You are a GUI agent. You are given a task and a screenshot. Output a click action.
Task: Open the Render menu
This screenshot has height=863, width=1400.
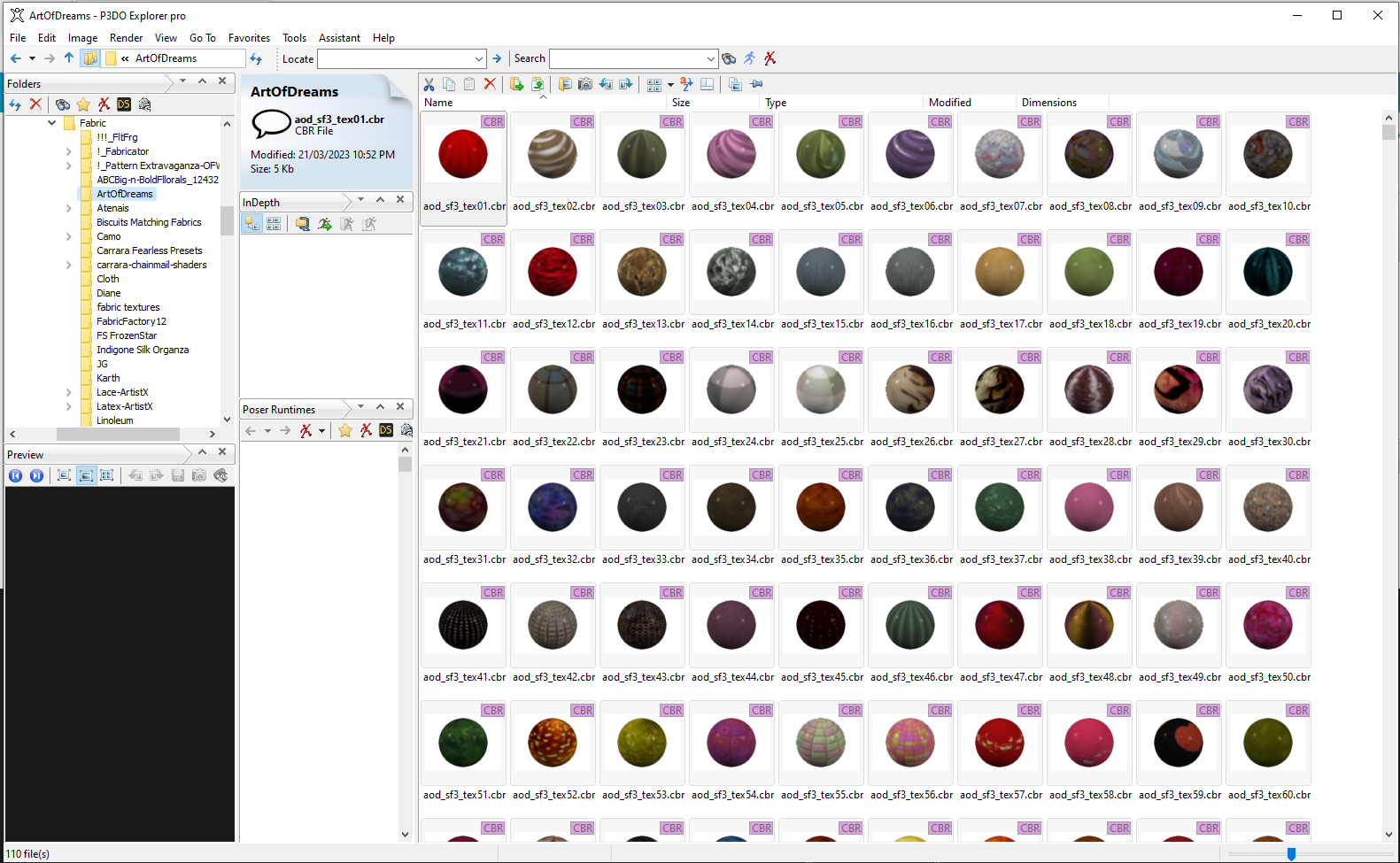click(x=126, y=38)
